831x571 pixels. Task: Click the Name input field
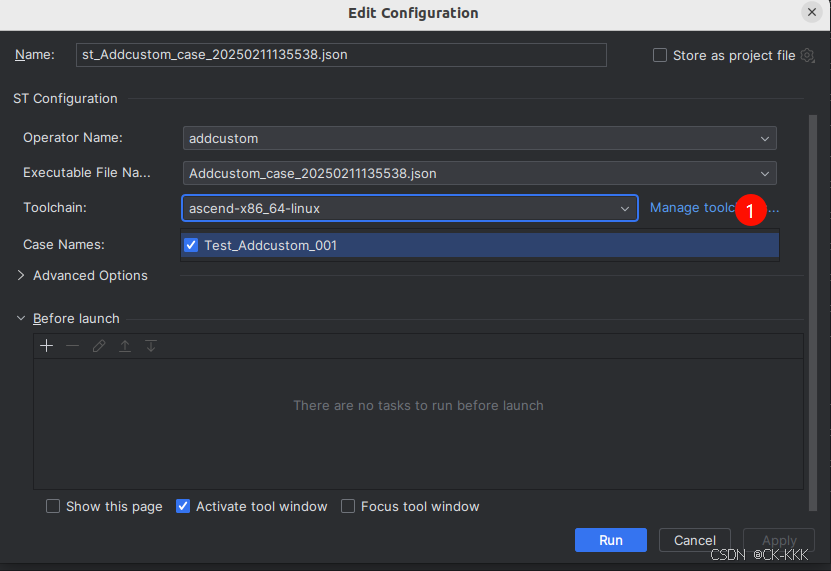pyautogui.click(x=341, y=55)
